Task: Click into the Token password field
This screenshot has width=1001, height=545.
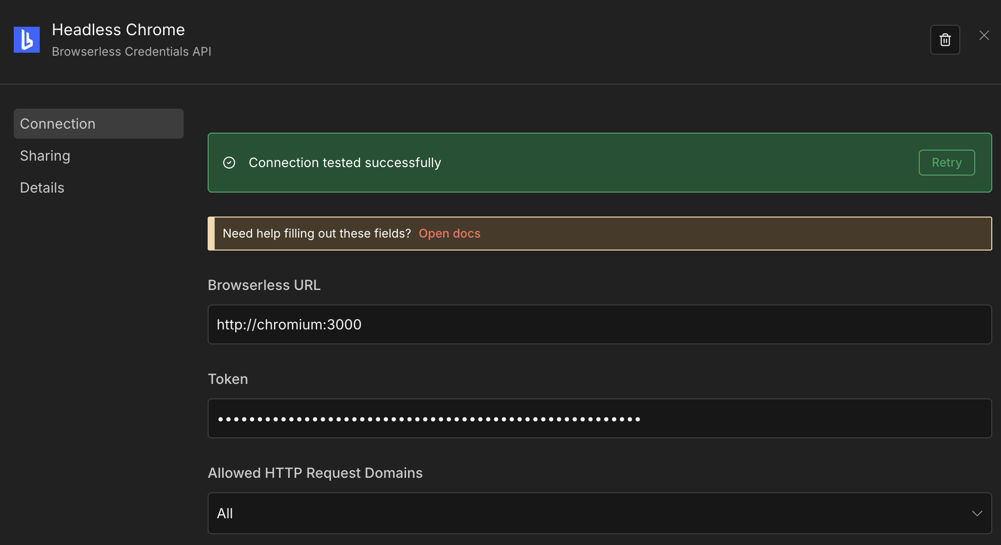Action: tap(599, 419)
